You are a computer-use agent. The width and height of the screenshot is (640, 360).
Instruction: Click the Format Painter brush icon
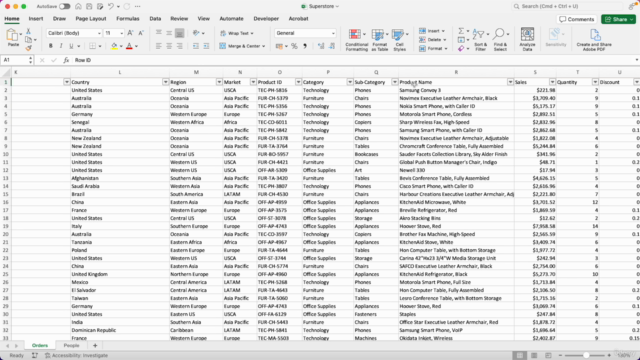(x=28, y=48)
